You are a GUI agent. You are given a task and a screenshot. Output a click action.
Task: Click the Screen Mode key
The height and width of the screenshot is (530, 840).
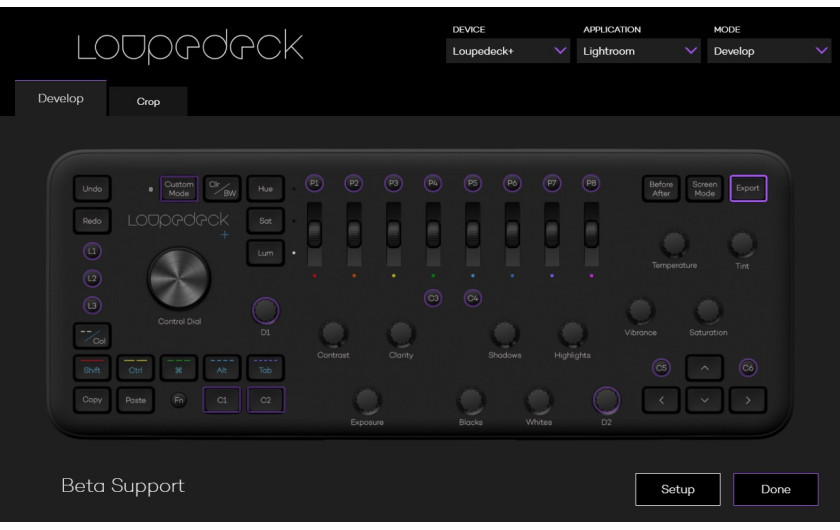point(704,189)
